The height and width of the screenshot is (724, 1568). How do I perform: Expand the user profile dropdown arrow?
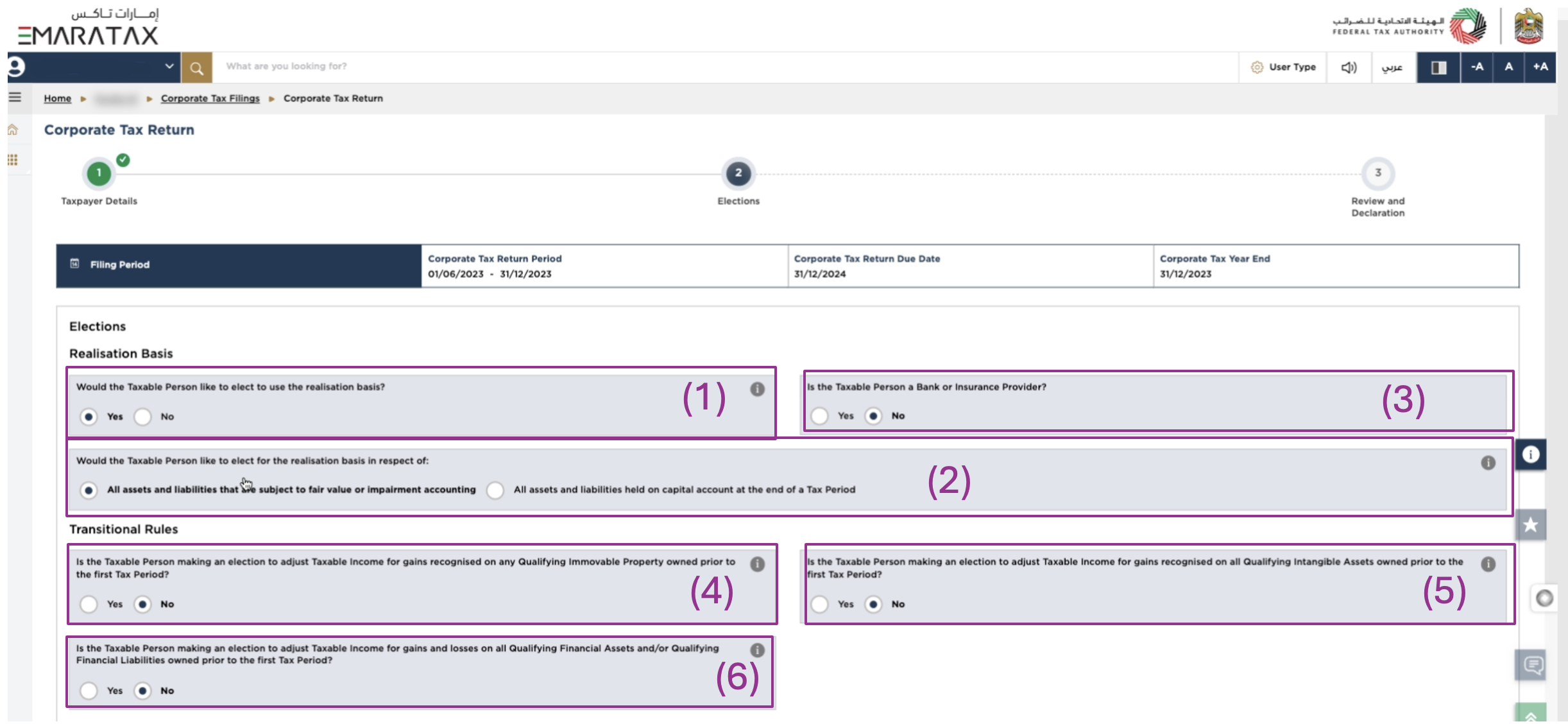169,66
